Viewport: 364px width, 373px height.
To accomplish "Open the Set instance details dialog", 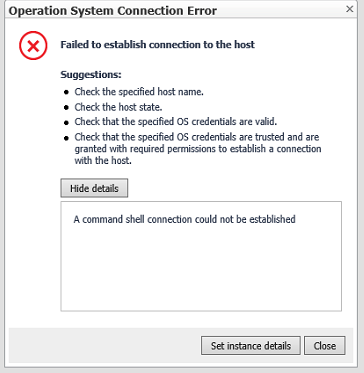I will 251,346.
